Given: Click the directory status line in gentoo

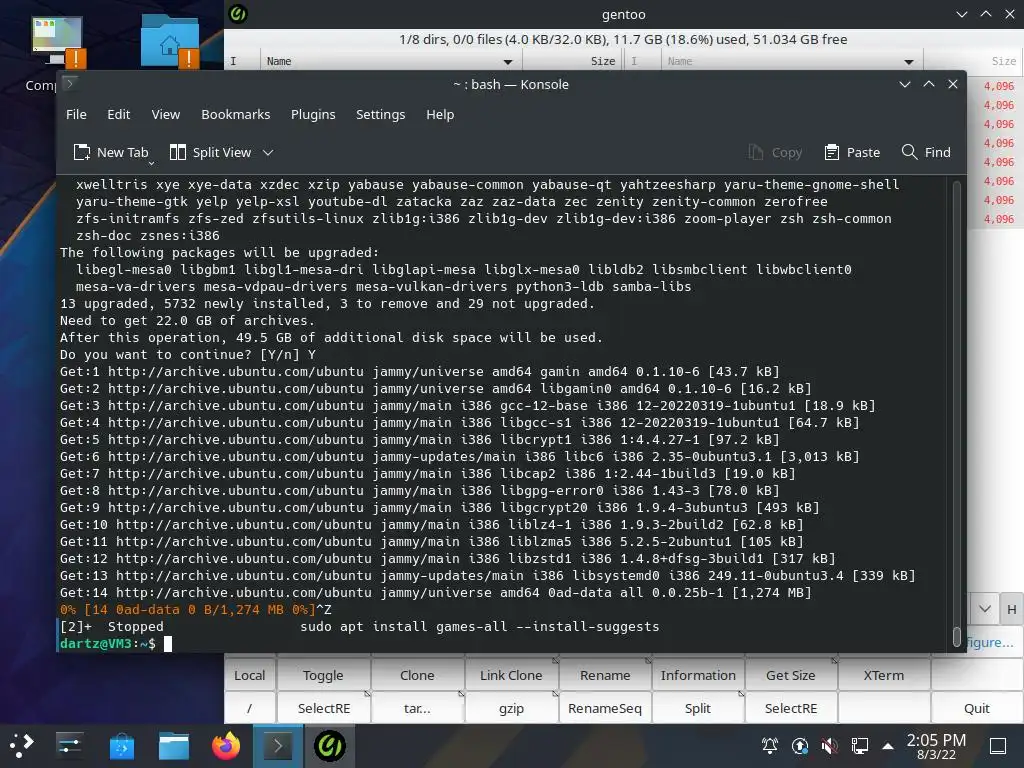Looking at the screenshot, I should click(x=623, y=39).
